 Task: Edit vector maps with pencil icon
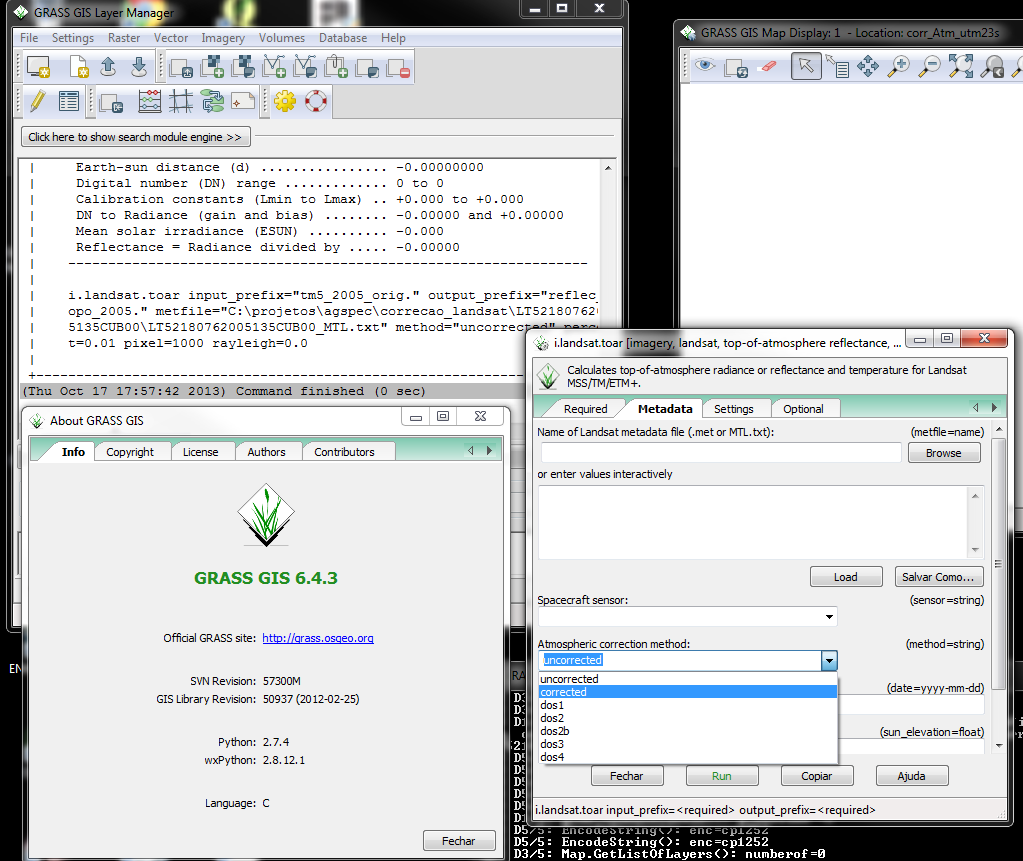click(38, 101)
